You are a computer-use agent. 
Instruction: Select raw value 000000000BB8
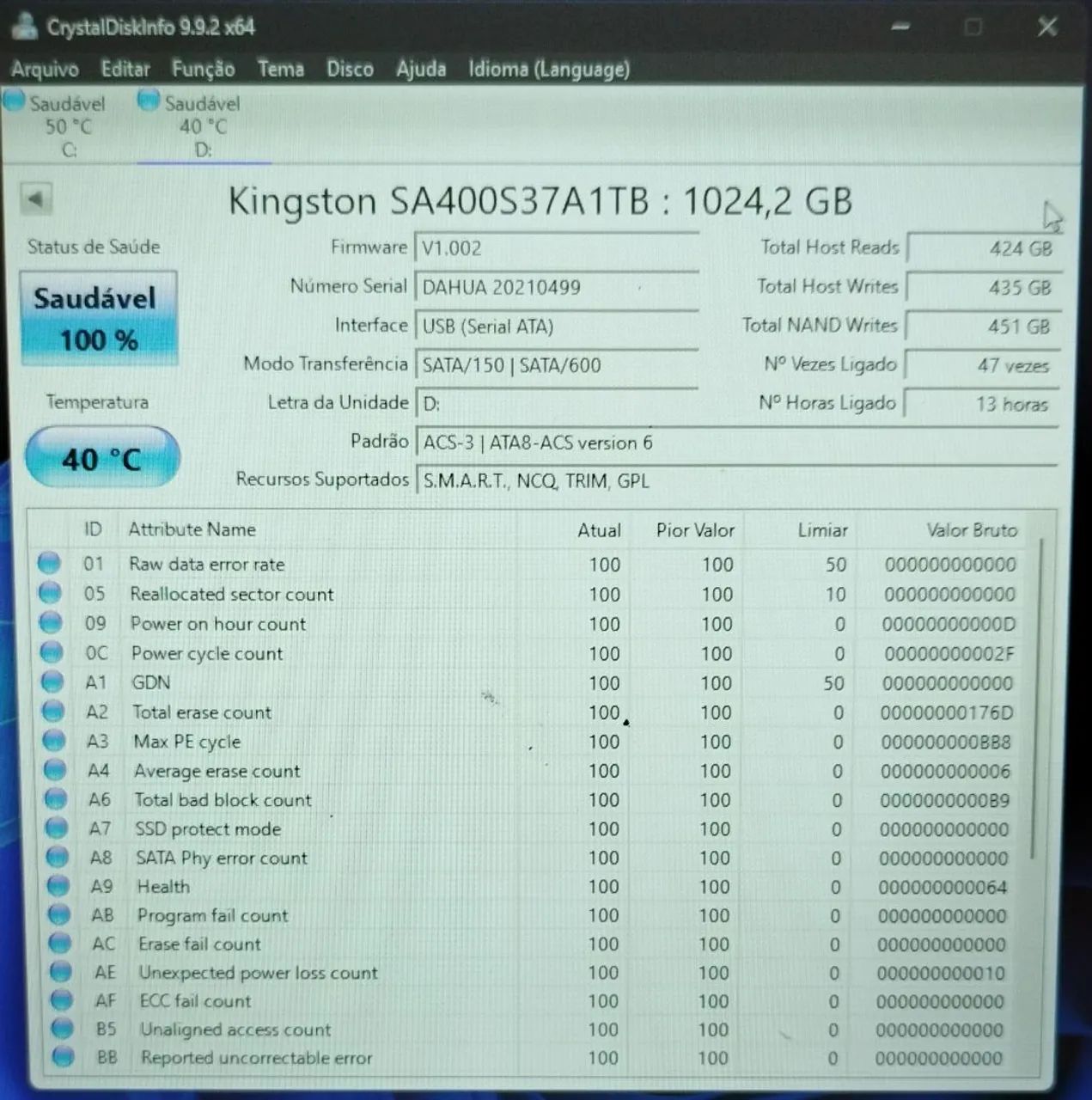click(x=945, y=742)
